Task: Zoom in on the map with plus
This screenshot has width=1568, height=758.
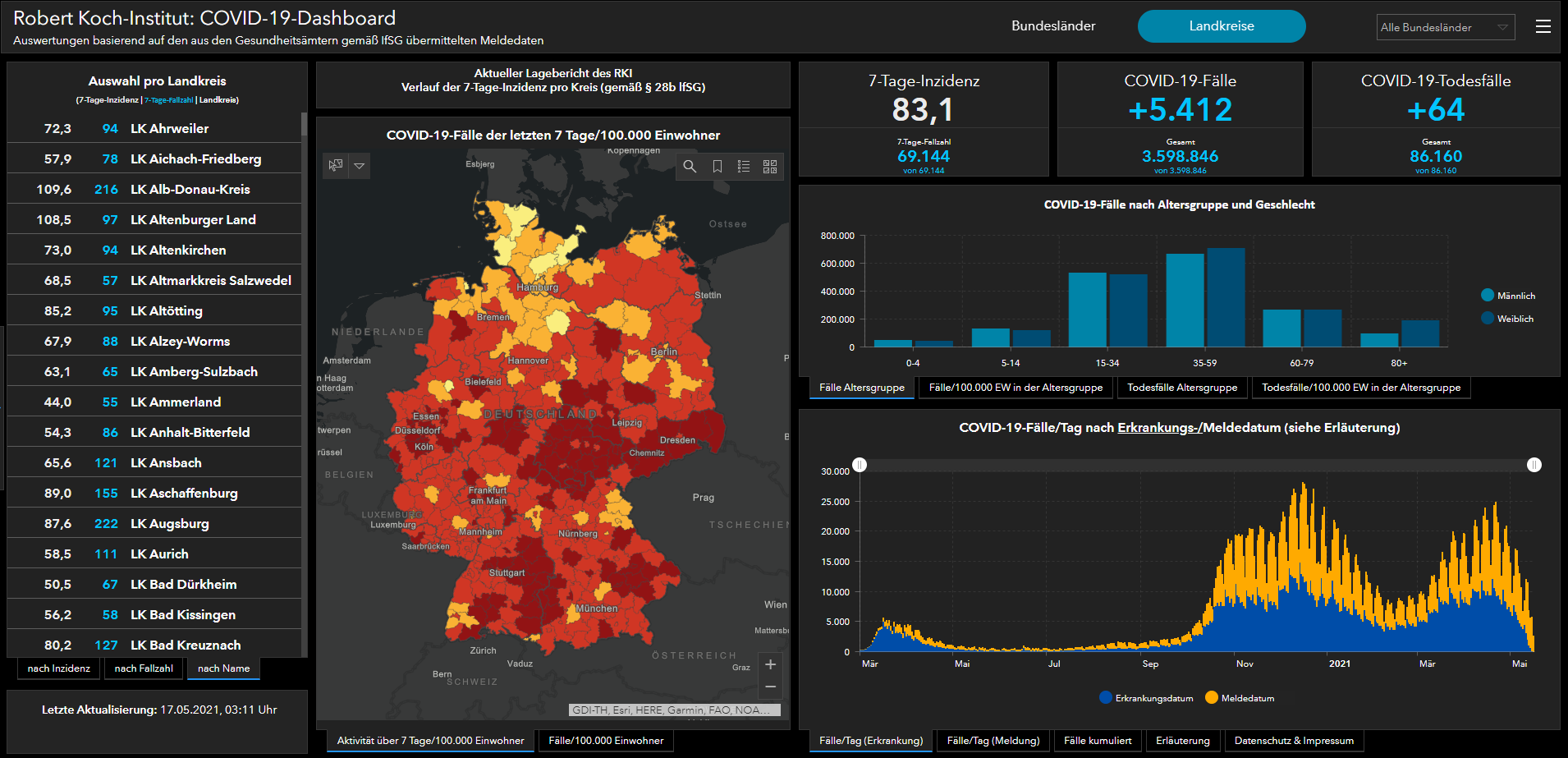Action: (770, 664)
